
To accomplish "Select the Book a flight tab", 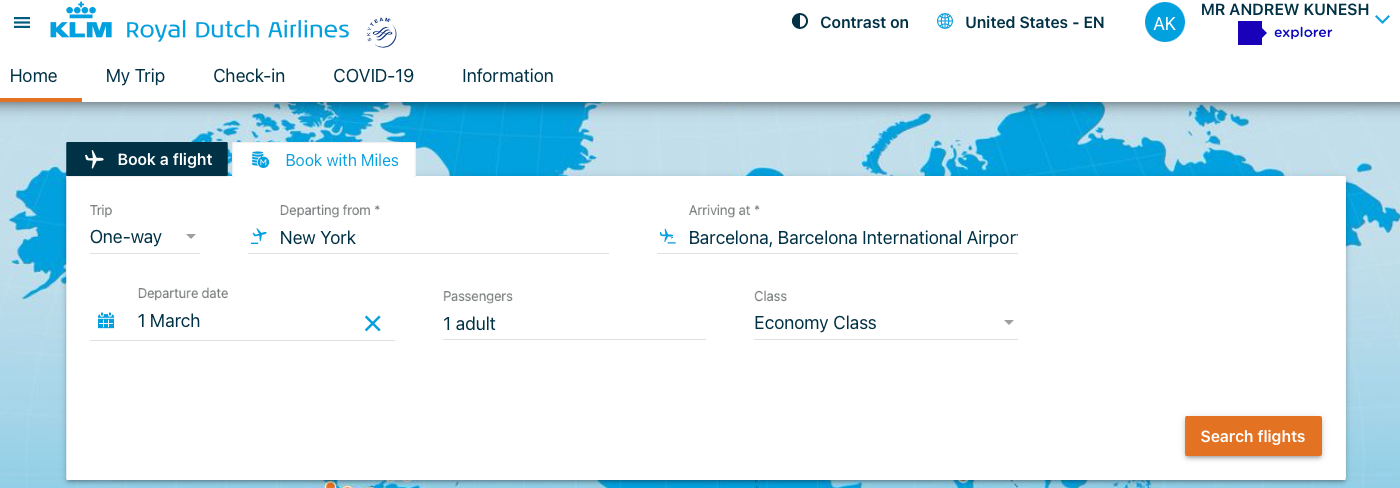I will (147, 160).
